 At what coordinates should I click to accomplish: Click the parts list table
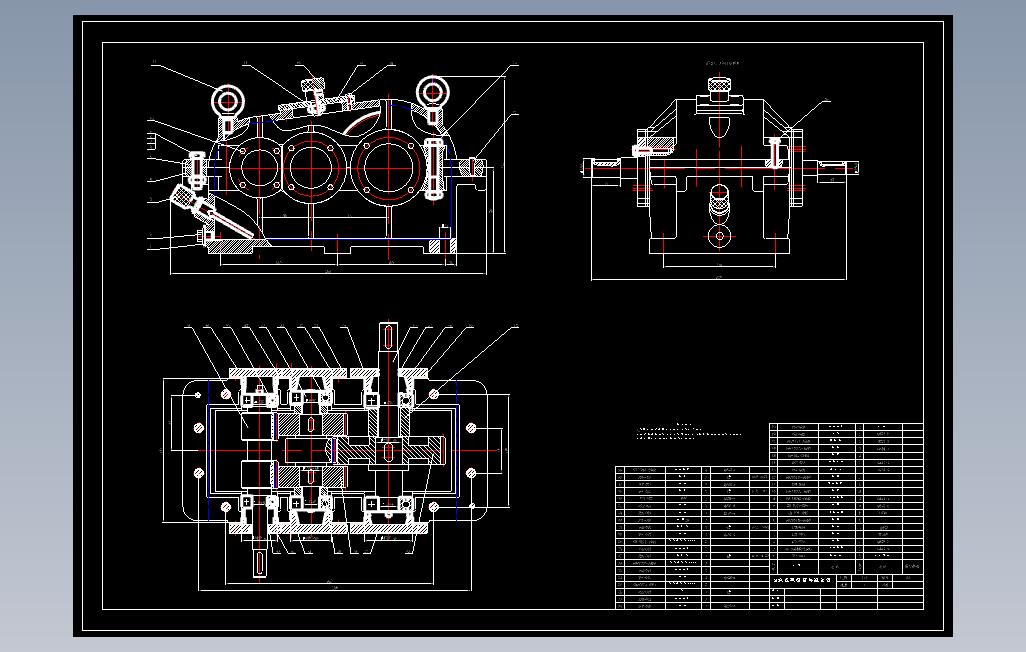770,516
